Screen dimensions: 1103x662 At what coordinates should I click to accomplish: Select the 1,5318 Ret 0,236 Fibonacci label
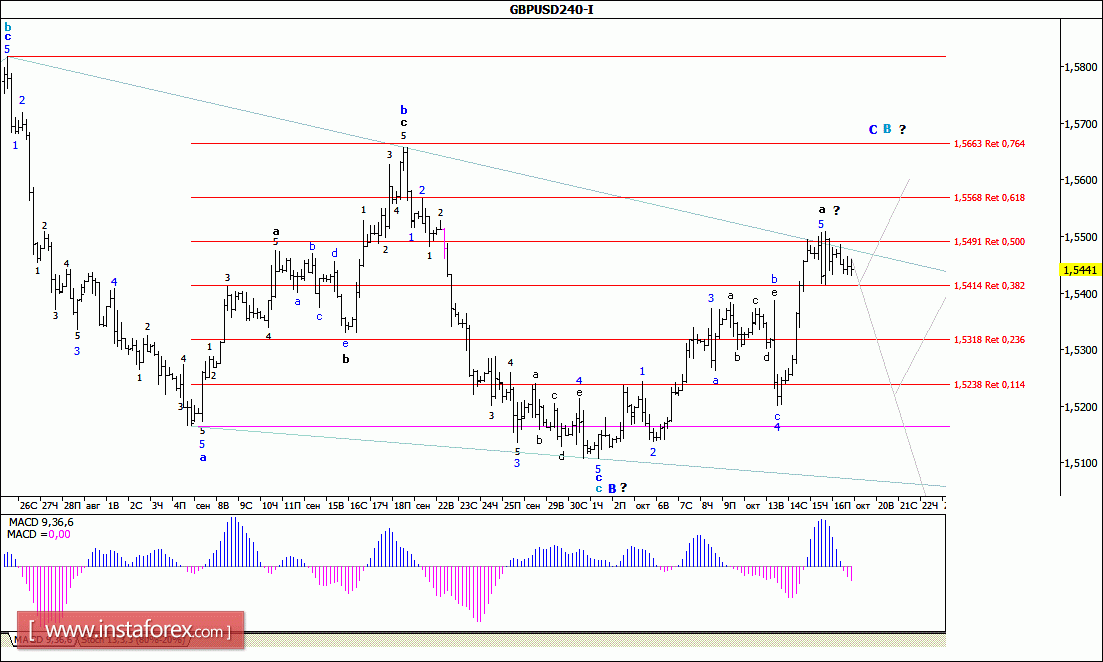pos(989,340)
